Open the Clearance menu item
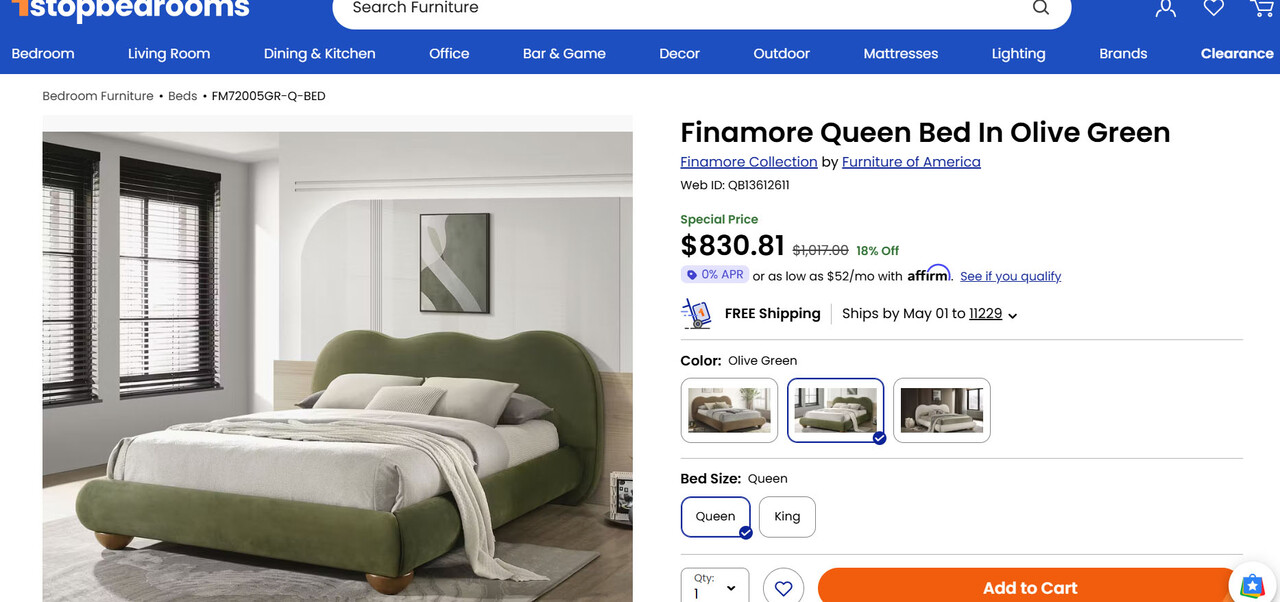Image resolution: width=1280 pixels, height=602 pixels. [x=1237, y=54]
